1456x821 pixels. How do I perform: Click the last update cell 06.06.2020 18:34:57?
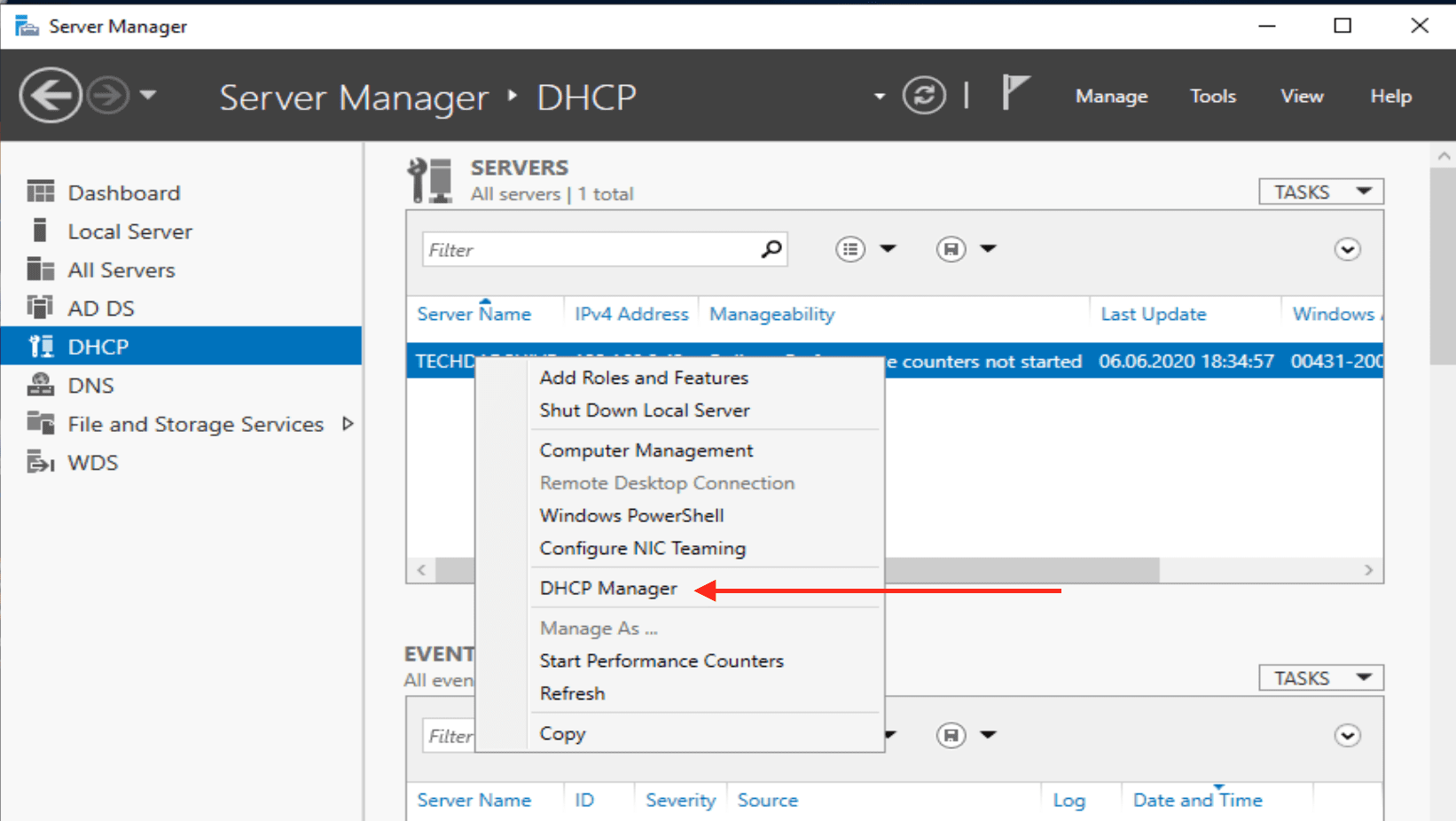click(x=1186, y=361)
